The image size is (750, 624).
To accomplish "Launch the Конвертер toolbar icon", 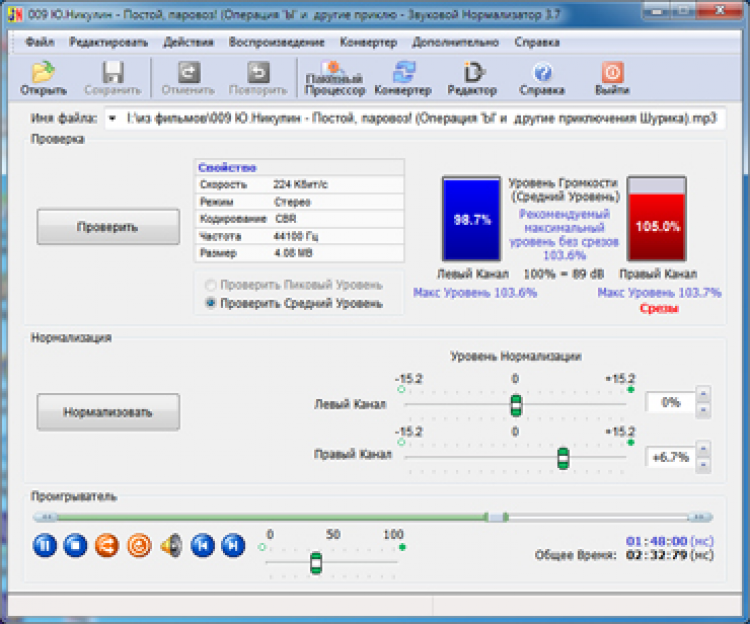I will click(403, 78).
